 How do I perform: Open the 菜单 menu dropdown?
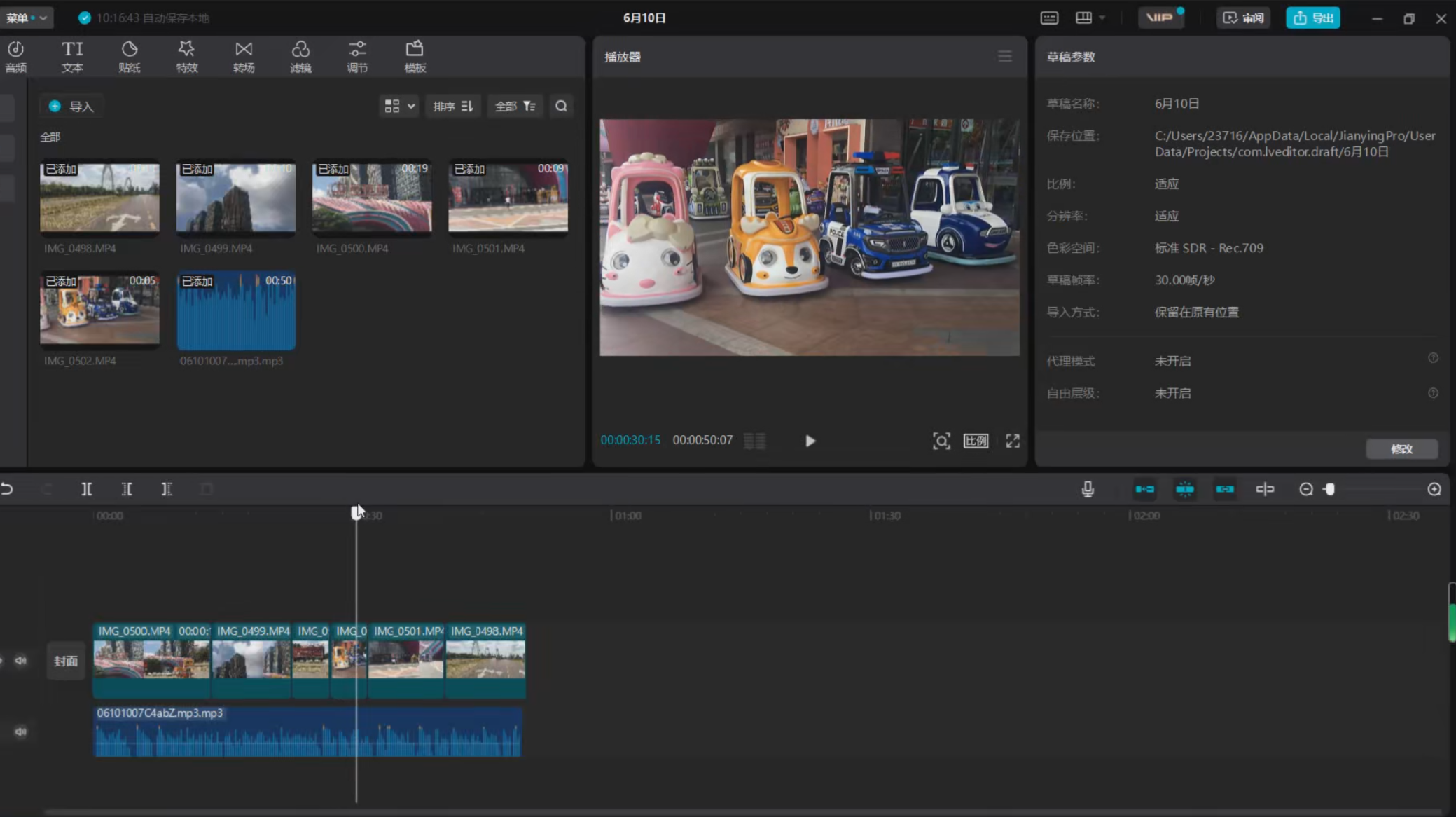pyautogui.click(x=26, y=18)
